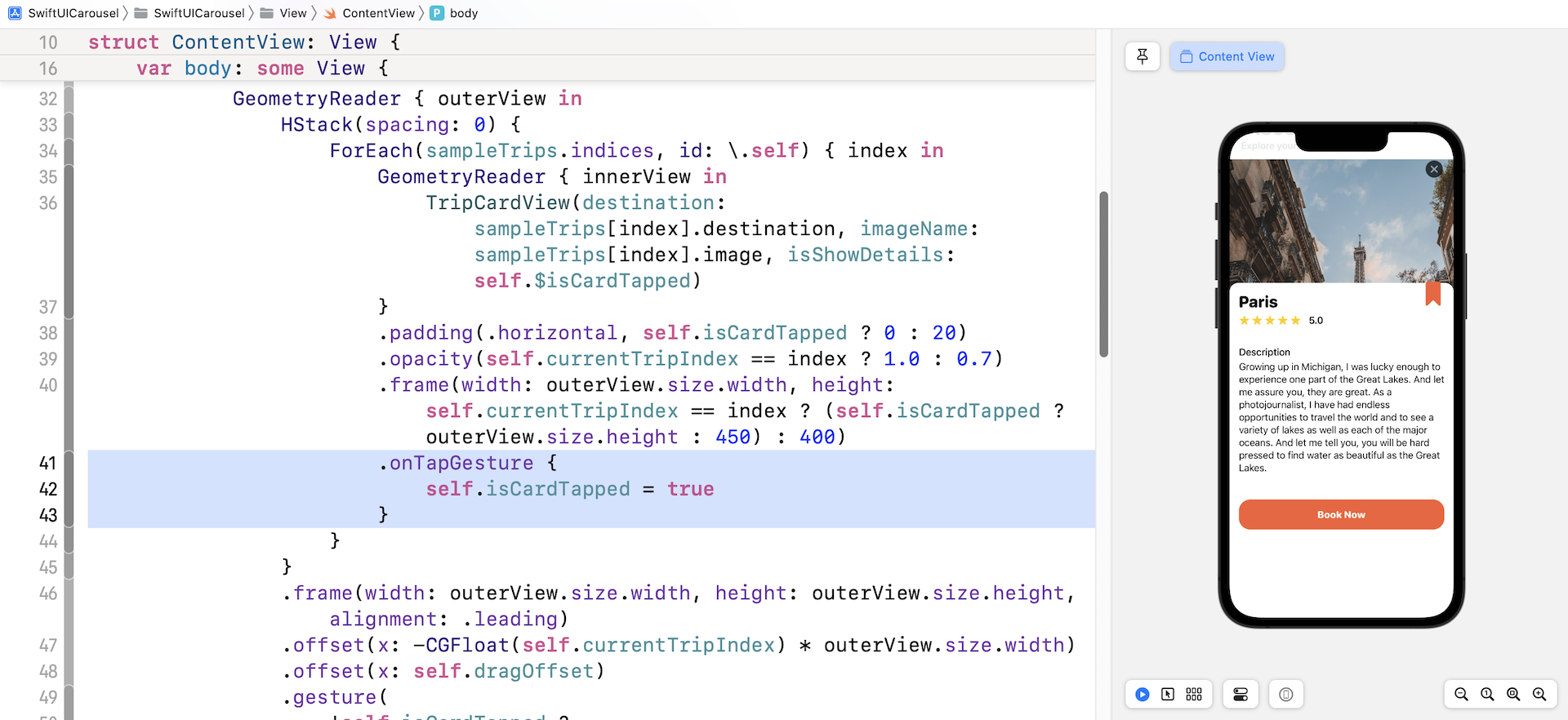Open Canvas Device Settings toggles icon
1568x720 pixels.
1241,694
